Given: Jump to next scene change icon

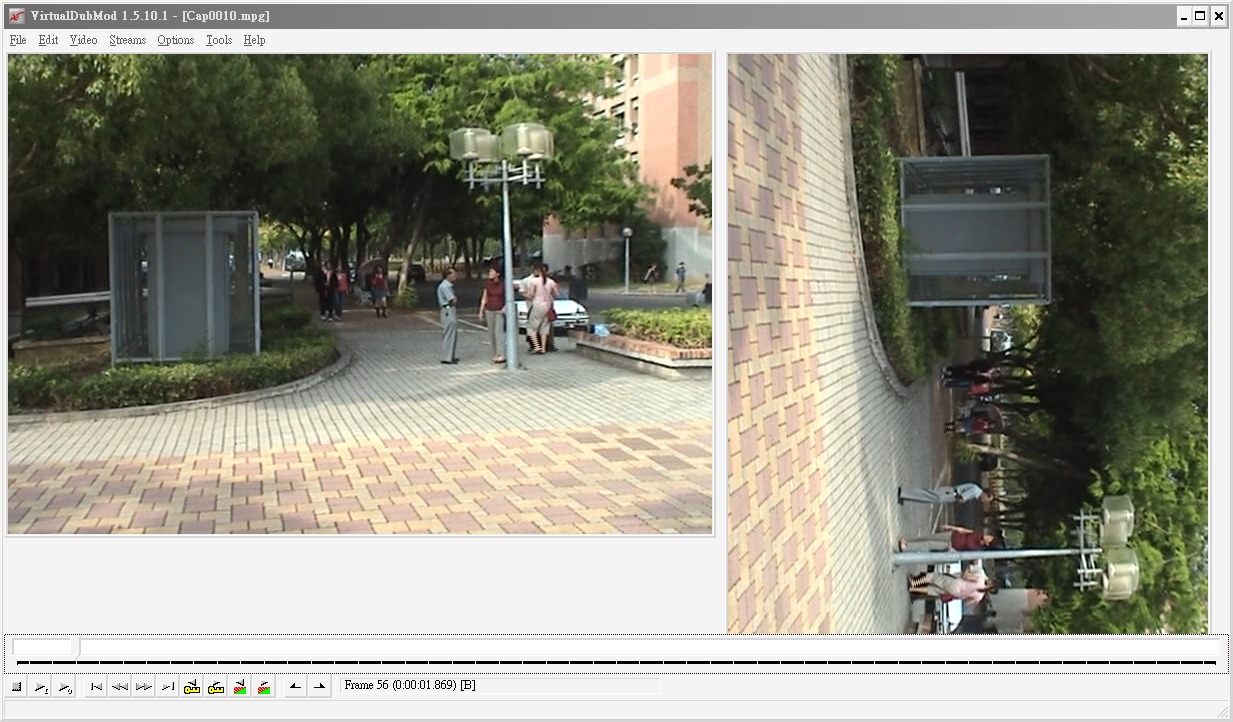Looking at the screenshot, I should click(264, 687).
